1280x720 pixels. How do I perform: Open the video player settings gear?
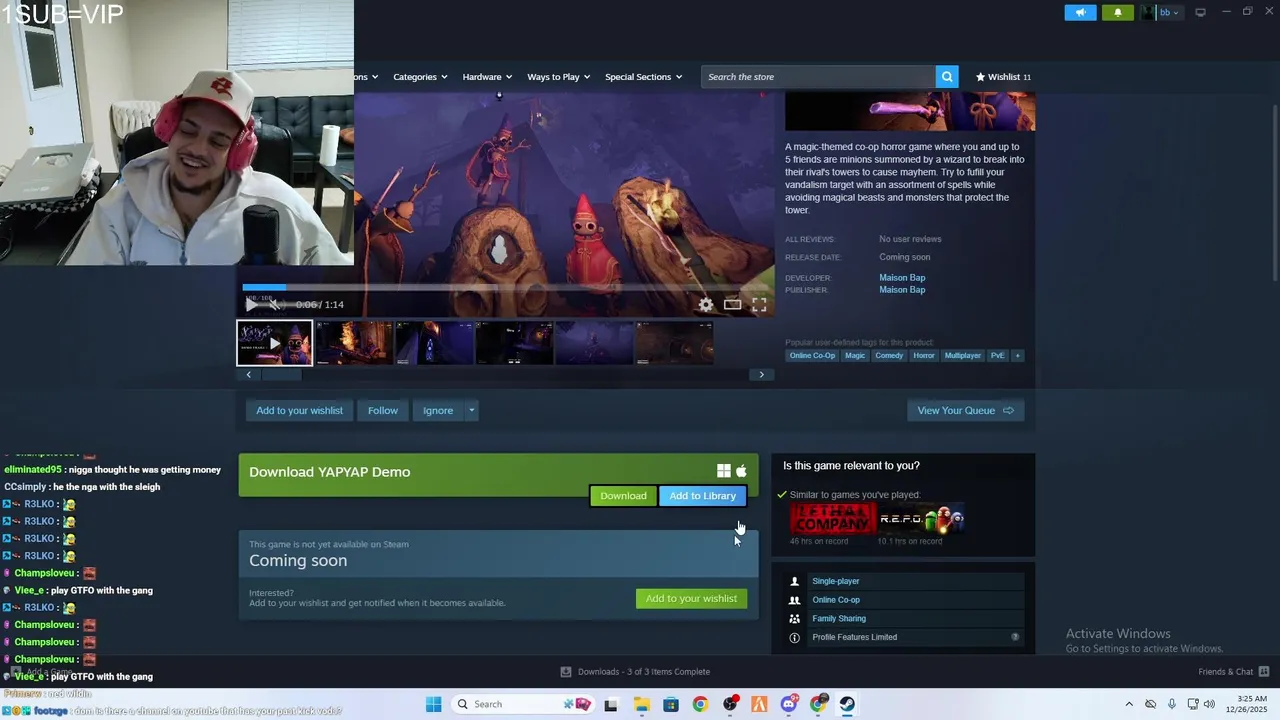[706, 305]
